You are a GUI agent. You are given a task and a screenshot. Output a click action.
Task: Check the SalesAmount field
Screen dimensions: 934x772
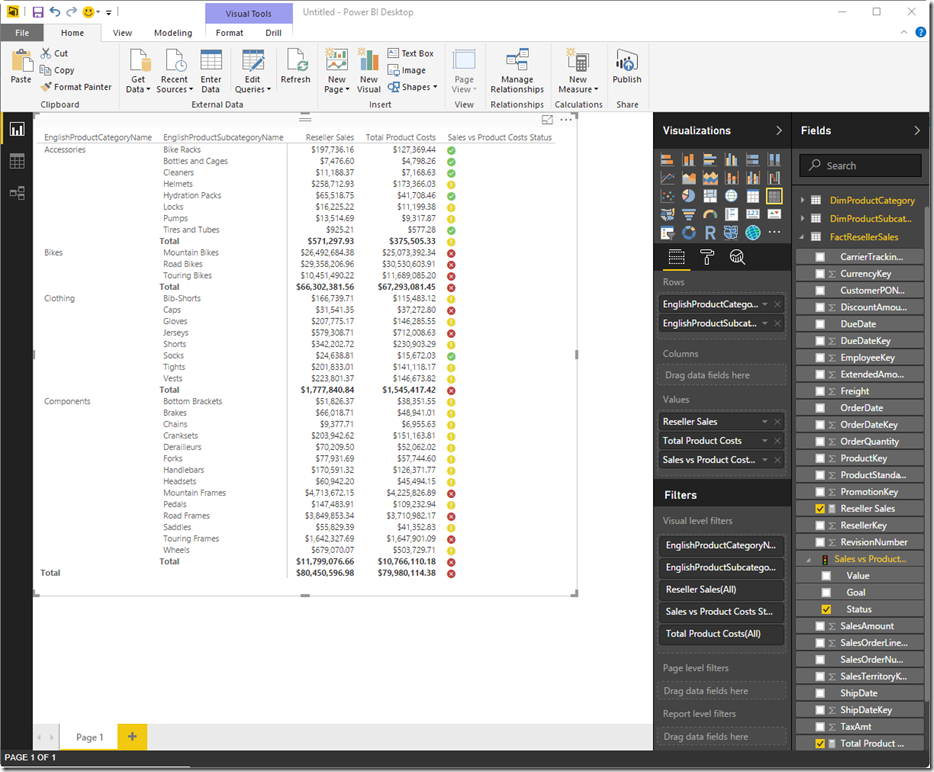[820, 626]
